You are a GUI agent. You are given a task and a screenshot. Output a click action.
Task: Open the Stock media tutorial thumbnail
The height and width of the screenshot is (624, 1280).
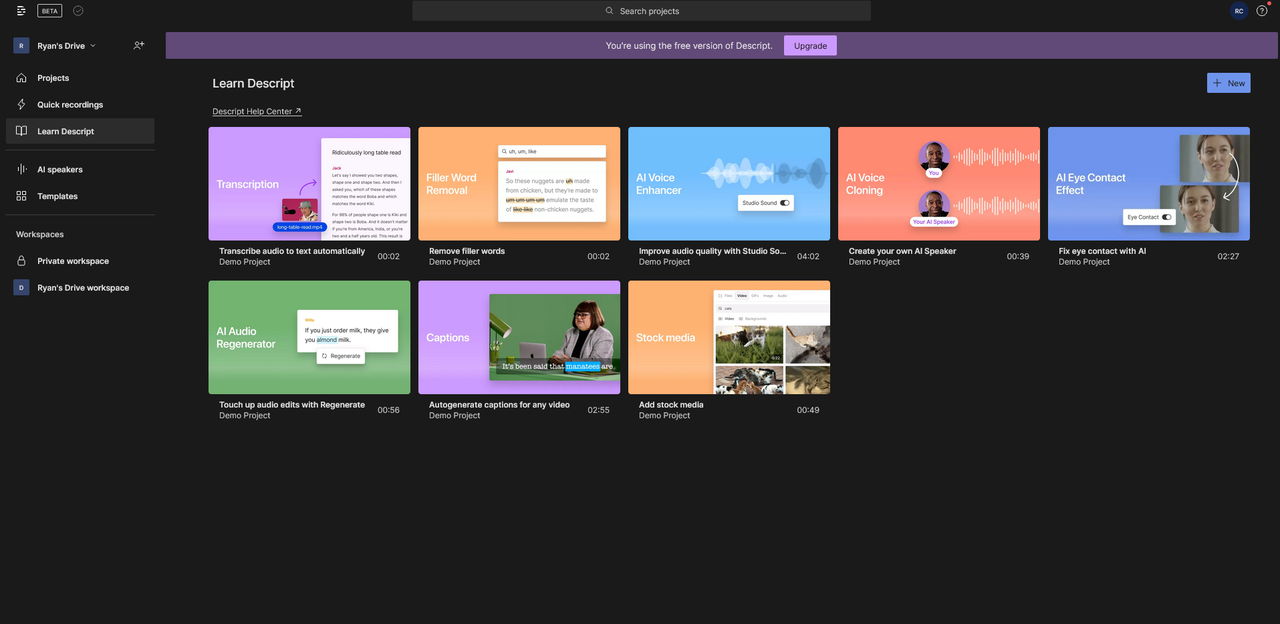[729, 338]
